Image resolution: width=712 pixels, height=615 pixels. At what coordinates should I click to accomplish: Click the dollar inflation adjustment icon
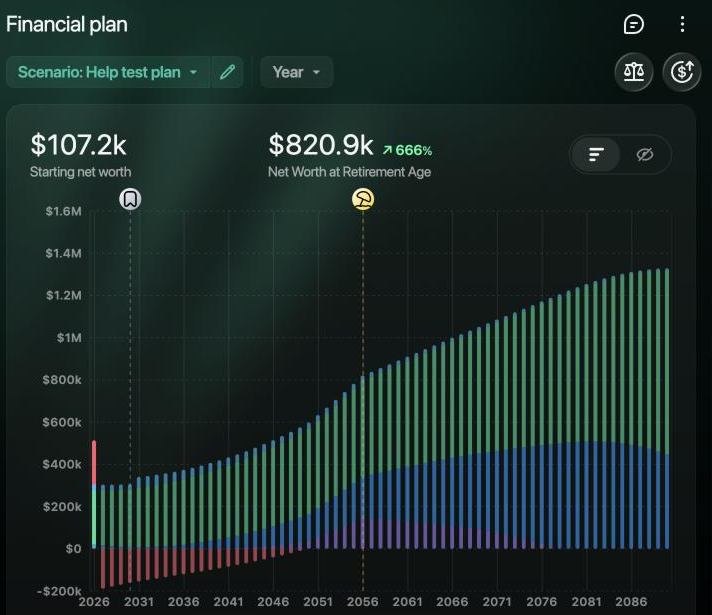(682, 72)
